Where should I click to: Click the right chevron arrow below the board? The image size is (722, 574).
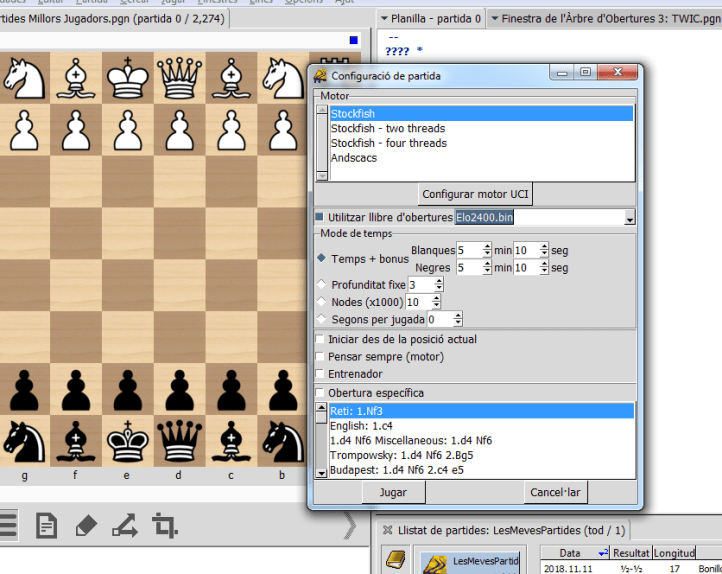click(x=350, y=526)
